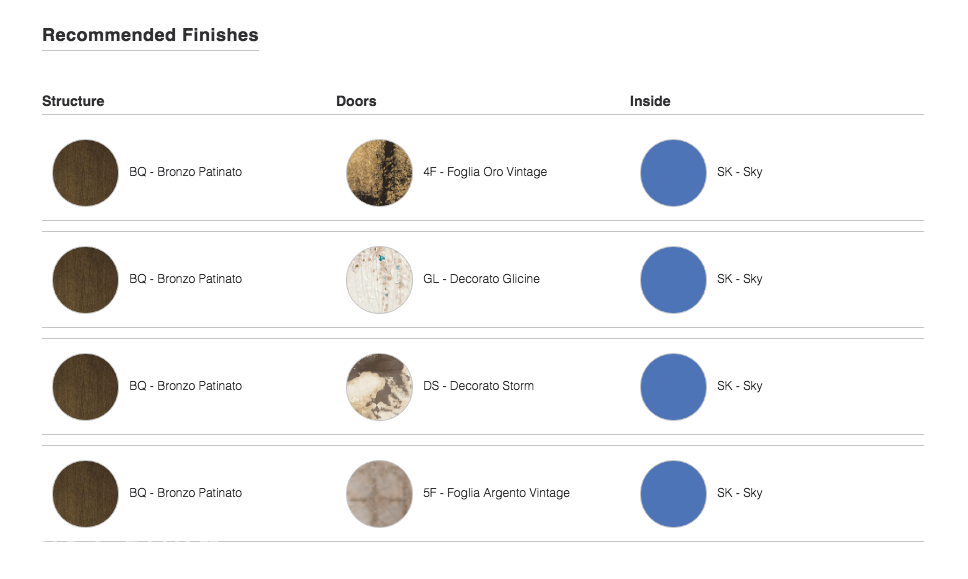968x579 pixels.
Task: Pick the Foglia Argento Vintage swatch
Action: (379, 494)
